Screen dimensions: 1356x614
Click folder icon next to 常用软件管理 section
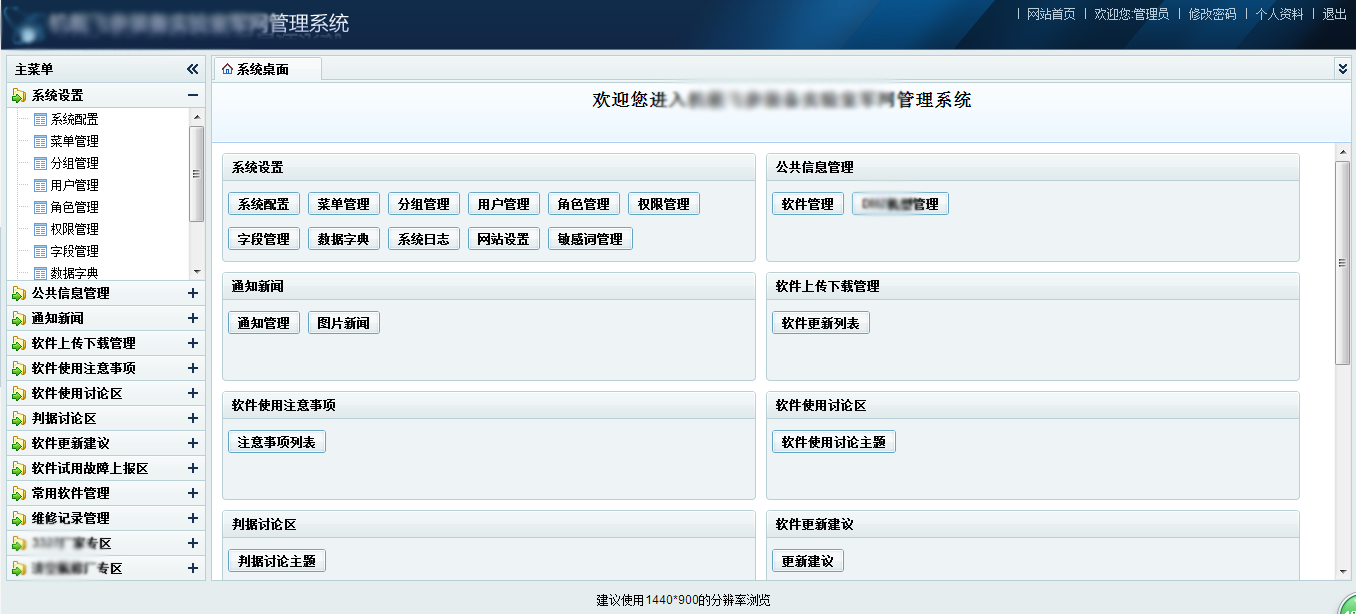19,493
